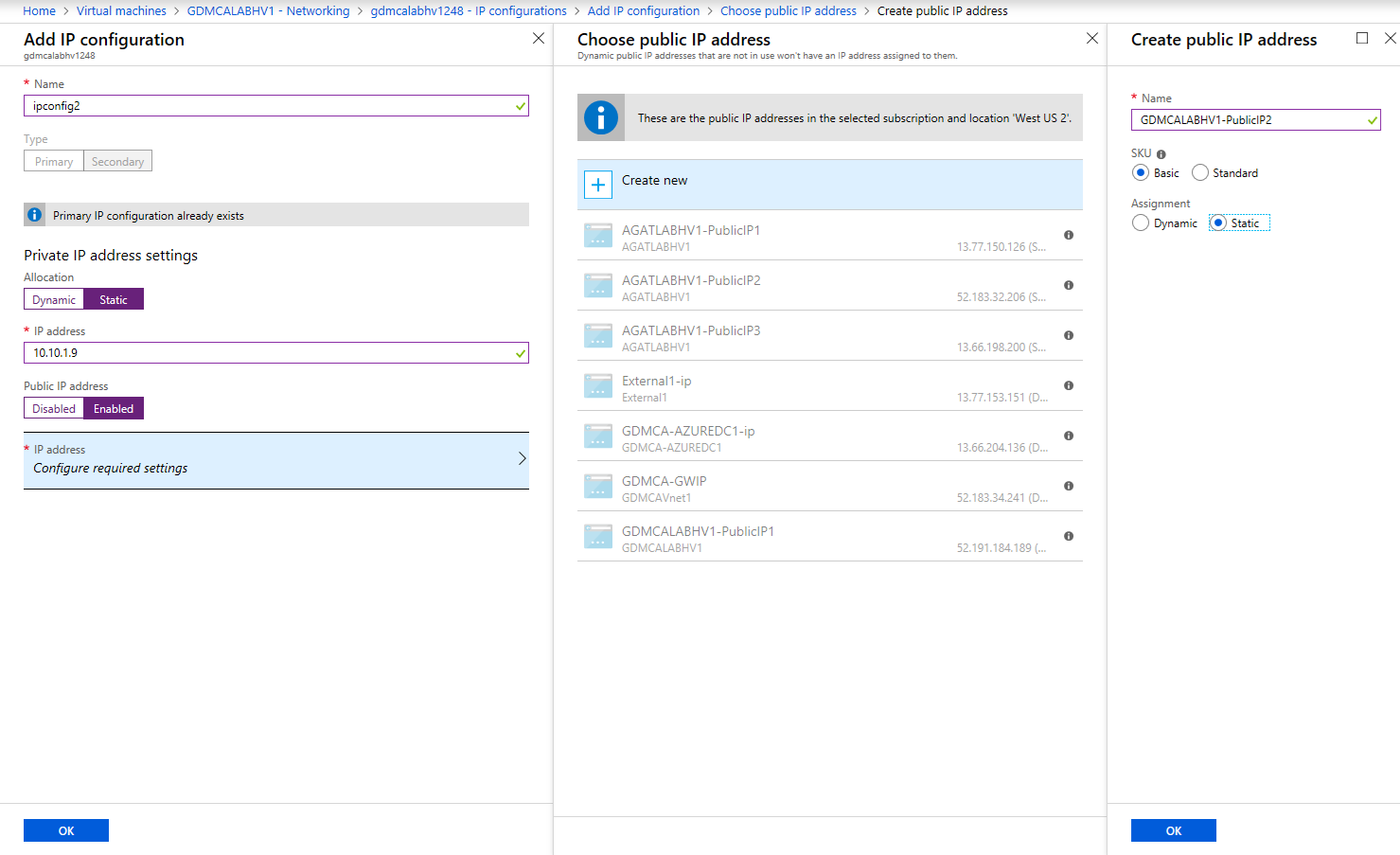Click the GDMCA-GWIP resource icon

tap(598, 486)
